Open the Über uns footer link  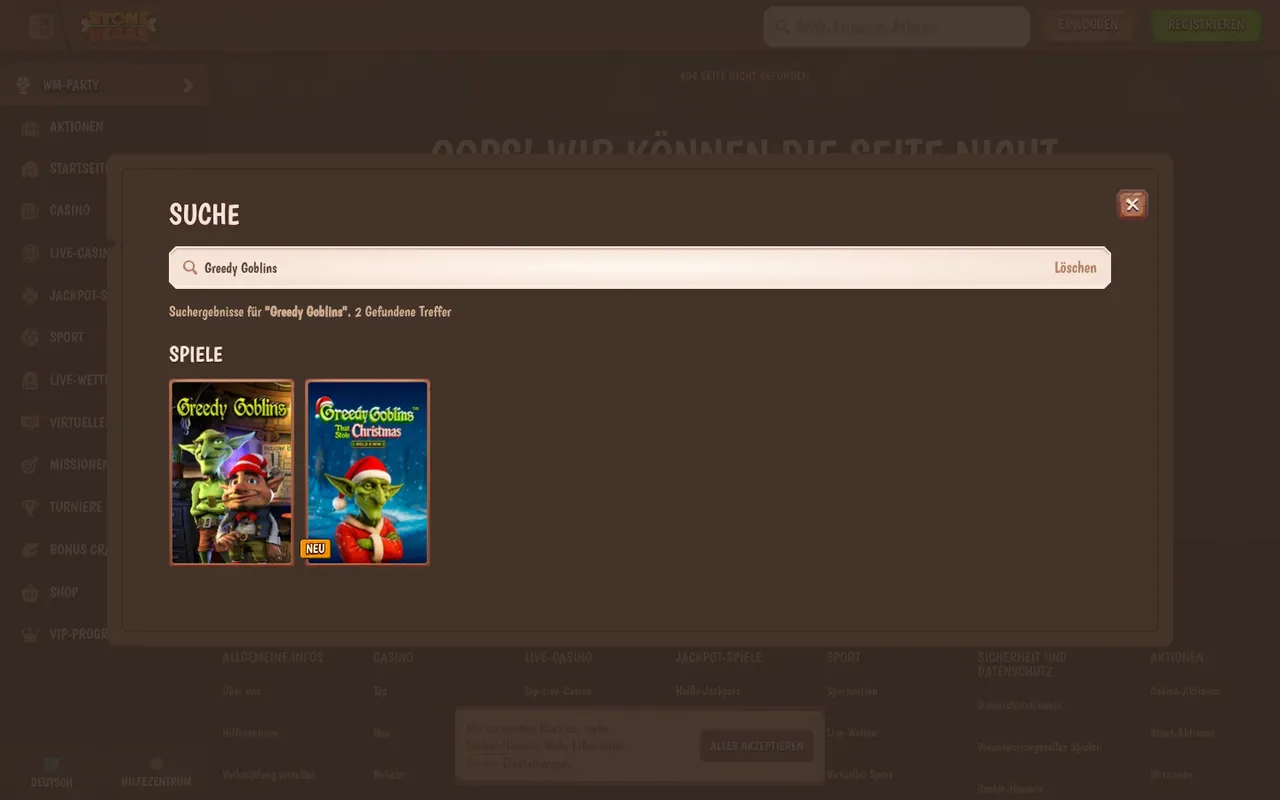click(242, 691)
